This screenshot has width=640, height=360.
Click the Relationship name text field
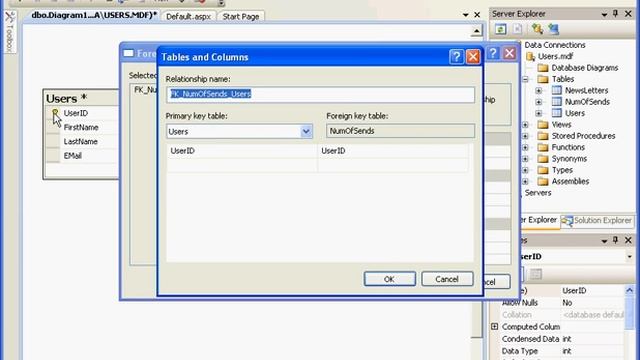320,94
